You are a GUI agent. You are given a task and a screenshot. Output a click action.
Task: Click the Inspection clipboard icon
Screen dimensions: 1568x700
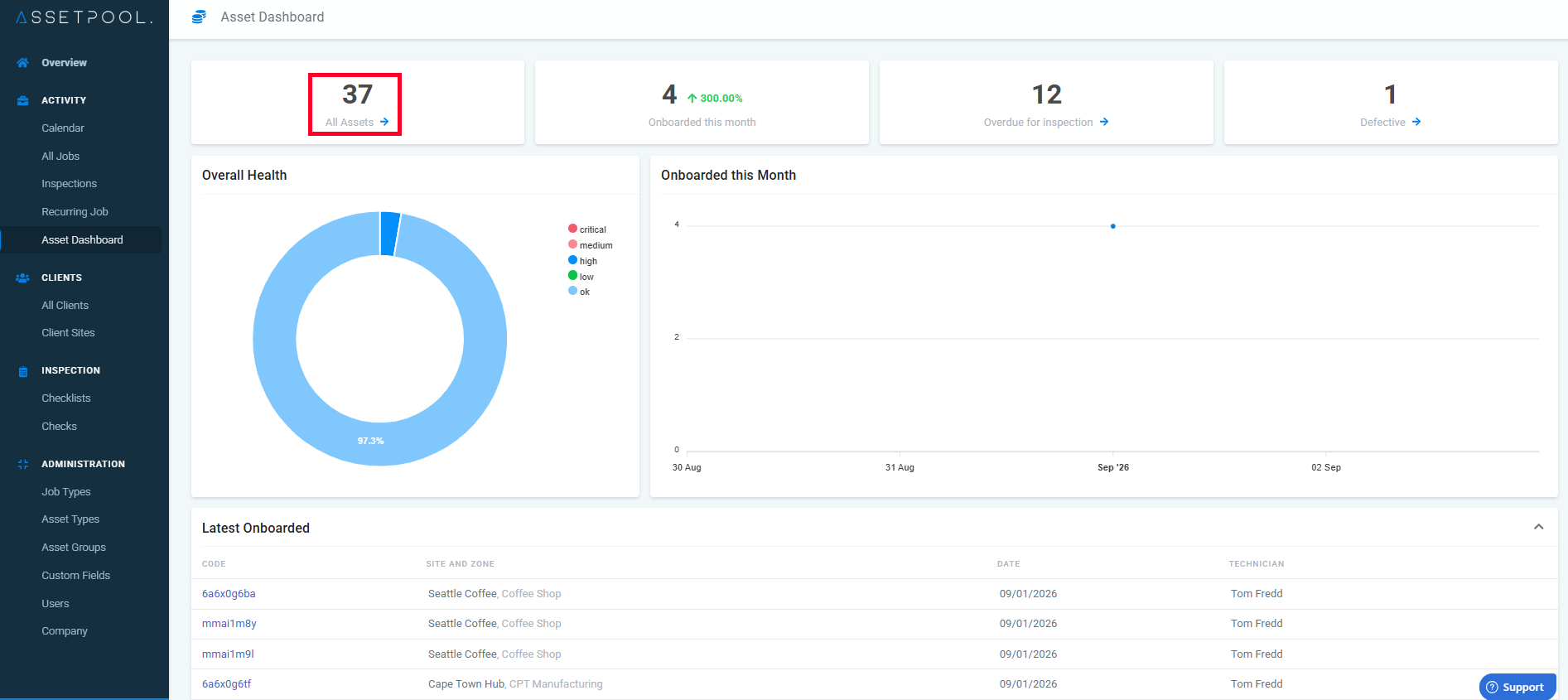(22, 371)
